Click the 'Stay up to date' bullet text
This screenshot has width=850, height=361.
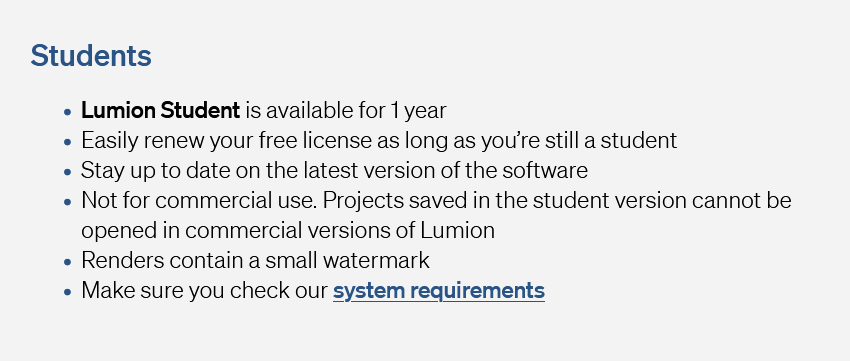[334, 171]
